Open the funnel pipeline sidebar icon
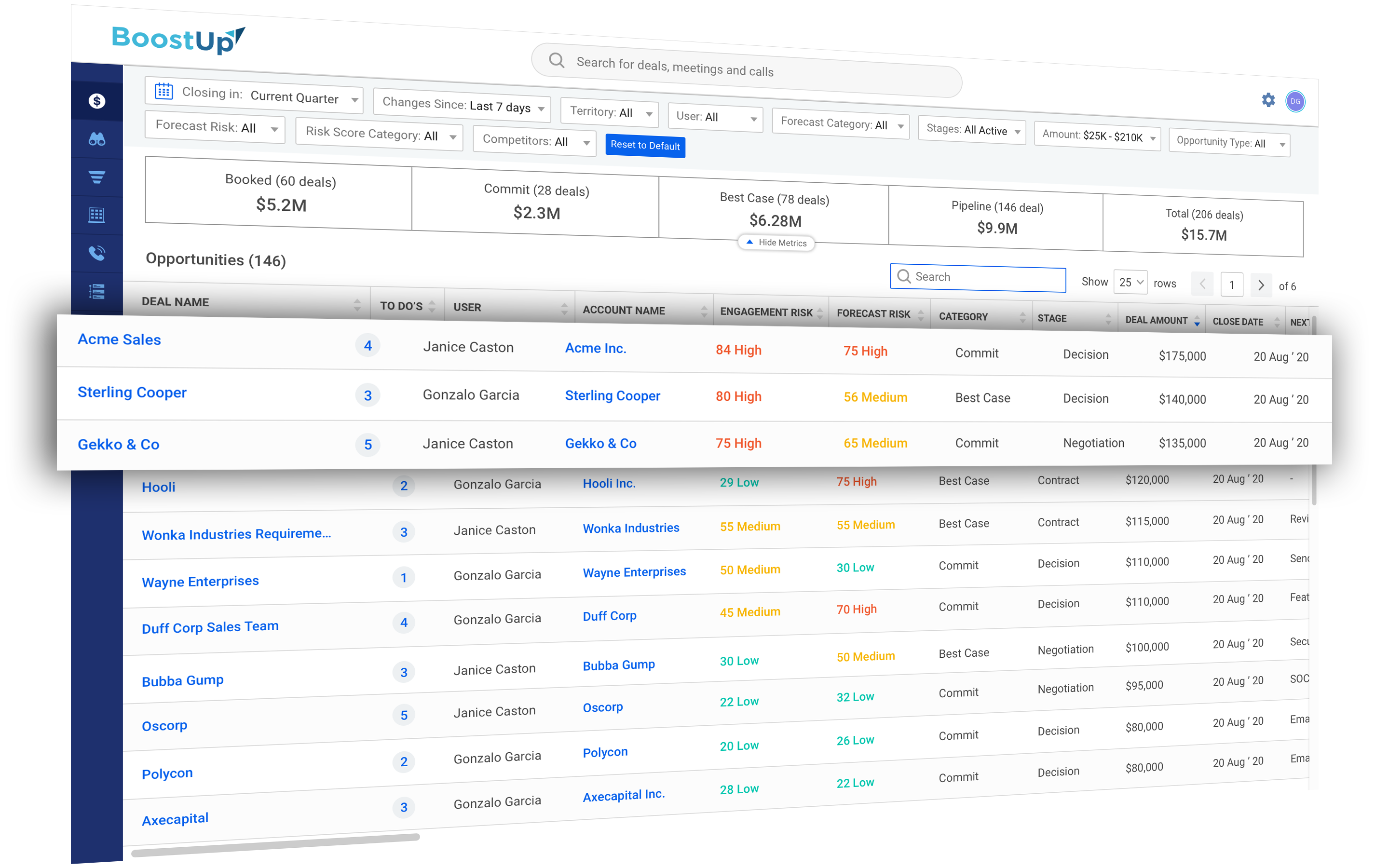 point(96,177)
